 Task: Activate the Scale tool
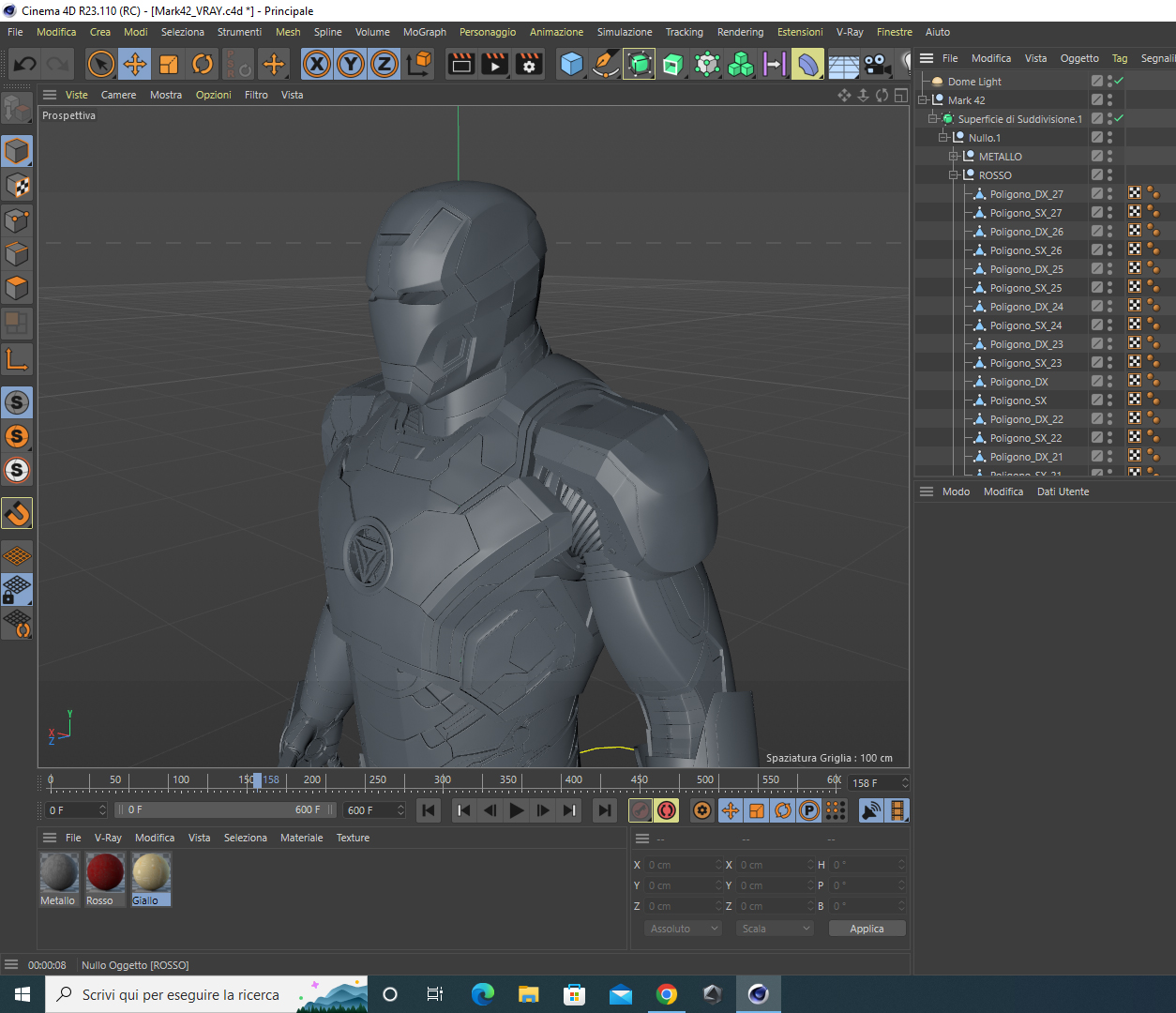pos(169,64)
